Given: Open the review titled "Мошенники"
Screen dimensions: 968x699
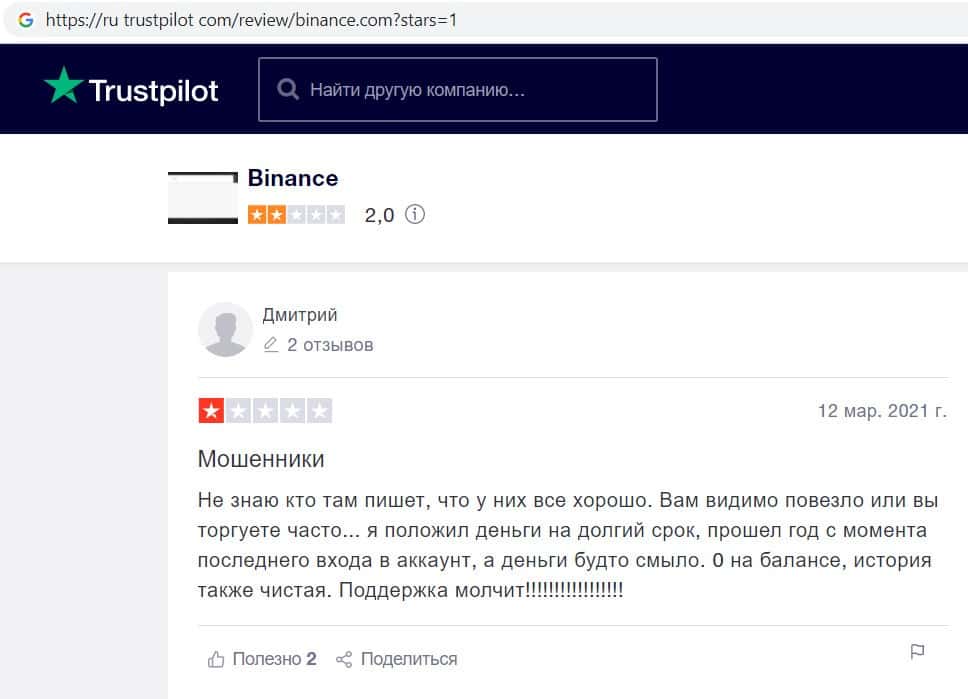Looking at the screenshot, I should tap(261, 460).
